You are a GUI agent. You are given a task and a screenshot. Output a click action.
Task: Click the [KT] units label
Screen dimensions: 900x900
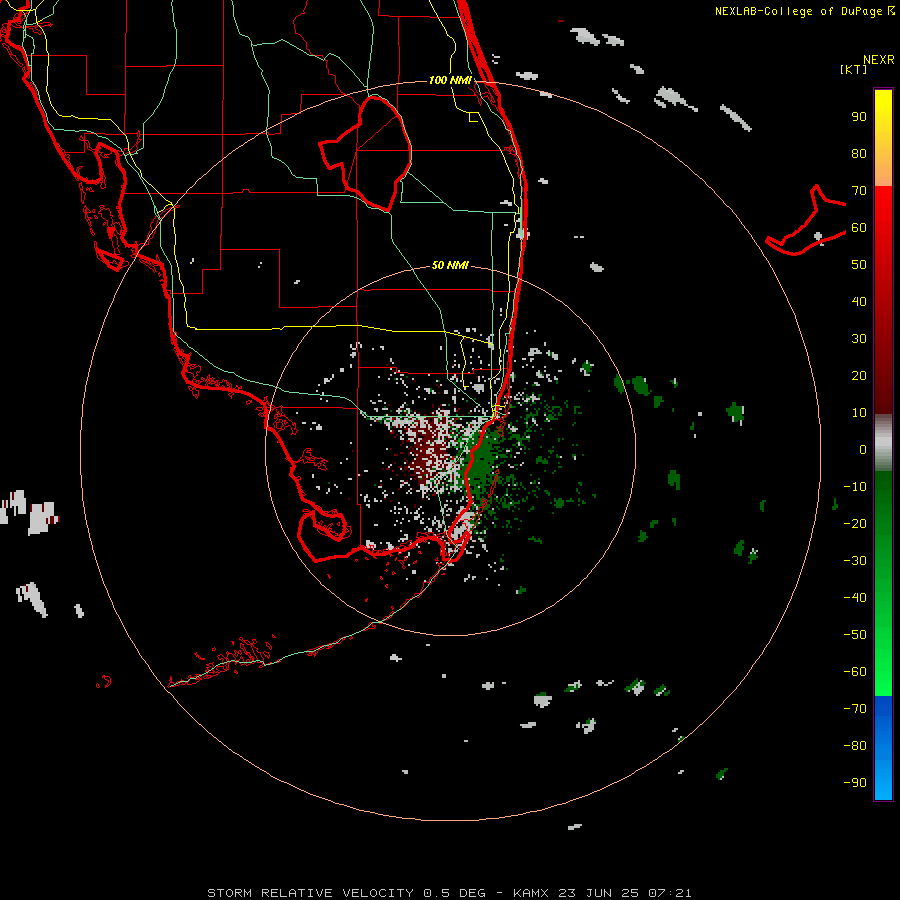[854, 69]
